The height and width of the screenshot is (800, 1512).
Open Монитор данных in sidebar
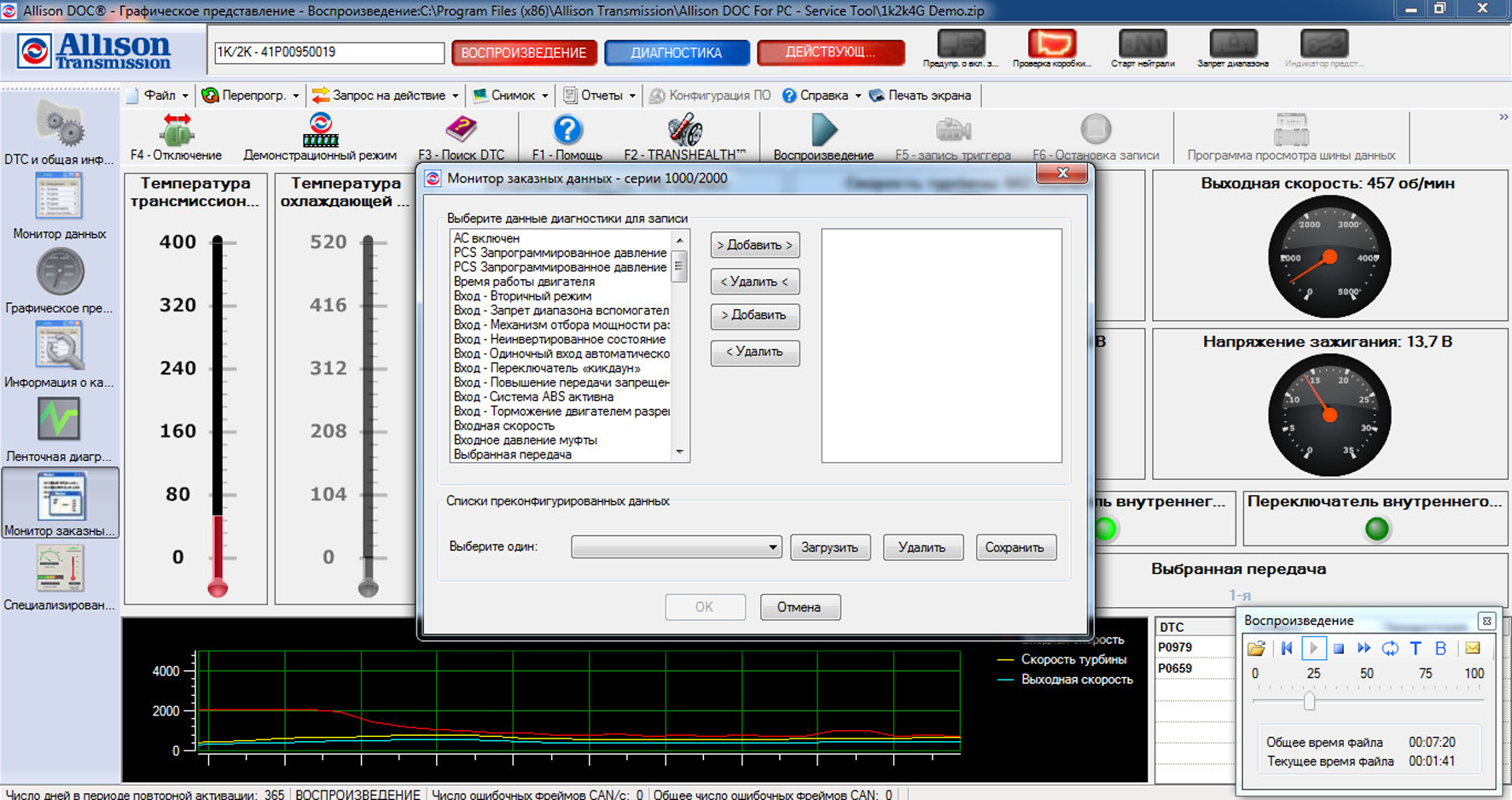coord(59,197)
